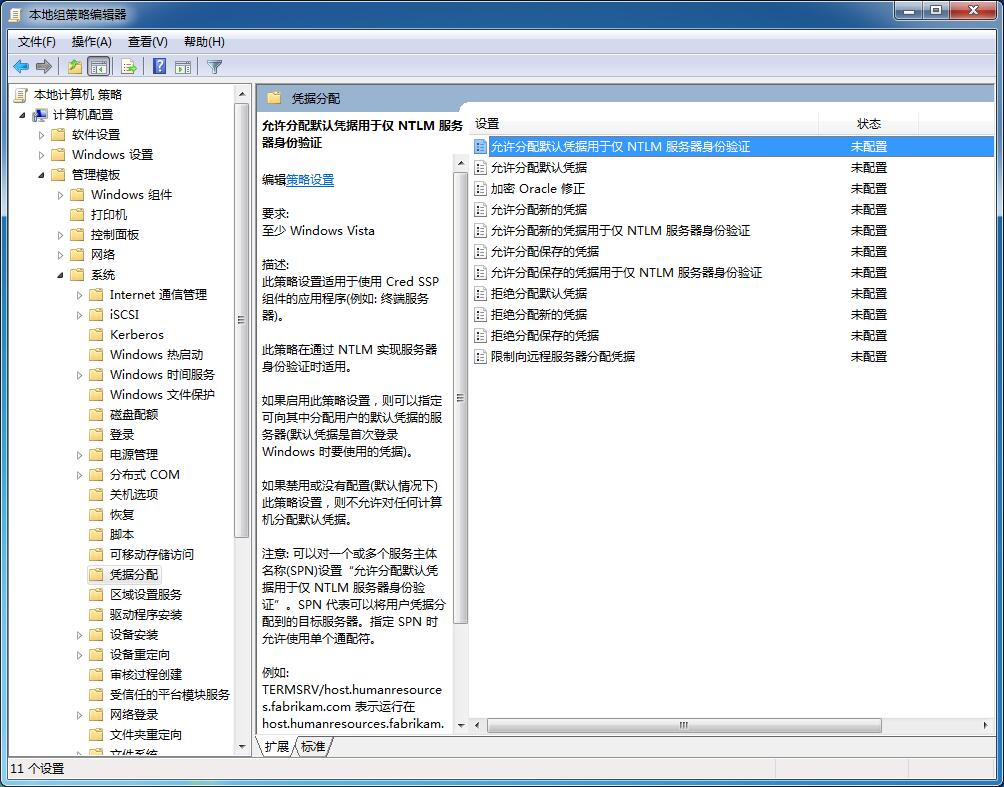Select the 可移动存储访问 tree item

tap(152, 555)
